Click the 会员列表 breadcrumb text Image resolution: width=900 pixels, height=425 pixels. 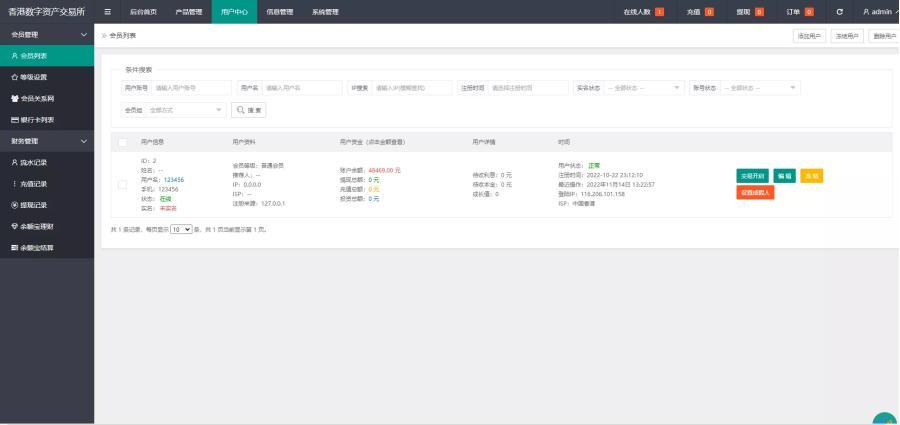click(x=122, y=36)
